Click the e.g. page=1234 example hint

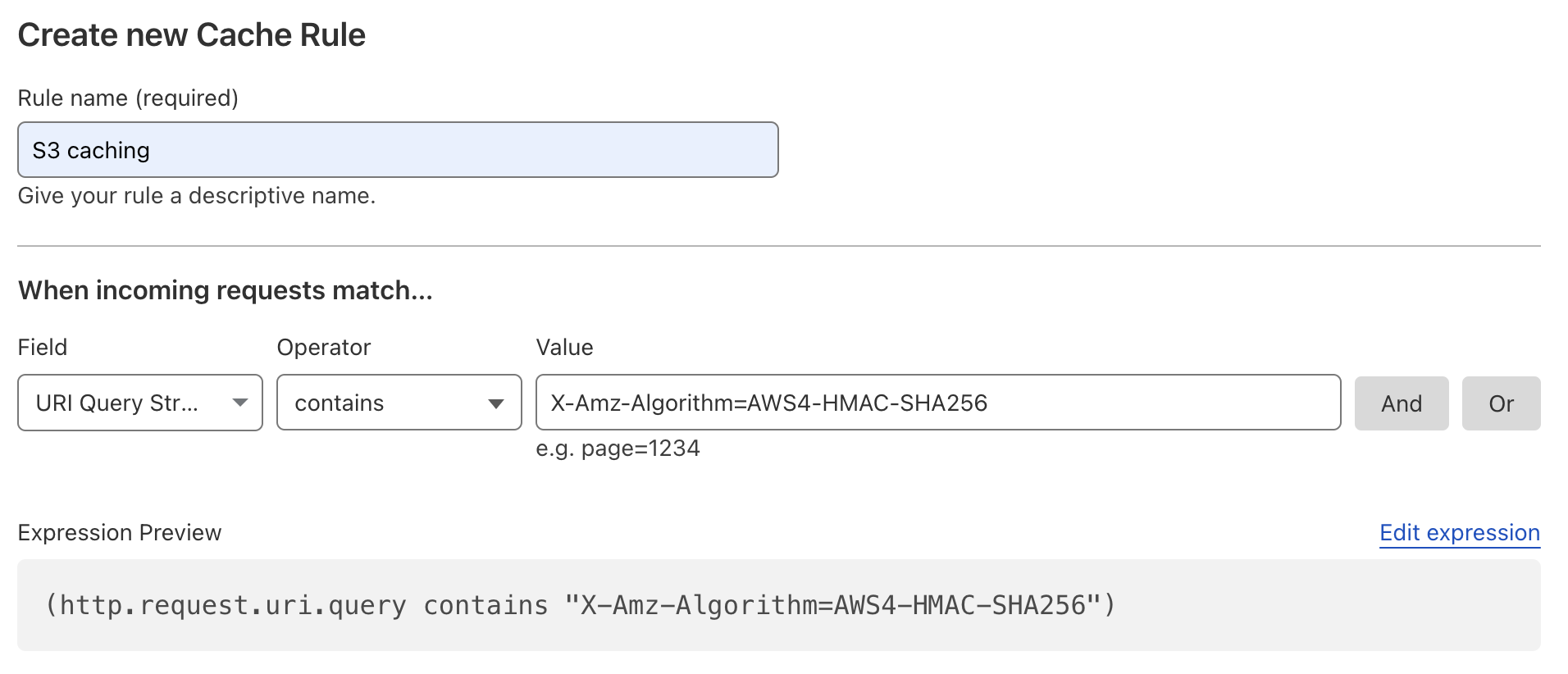pos(618,449)
